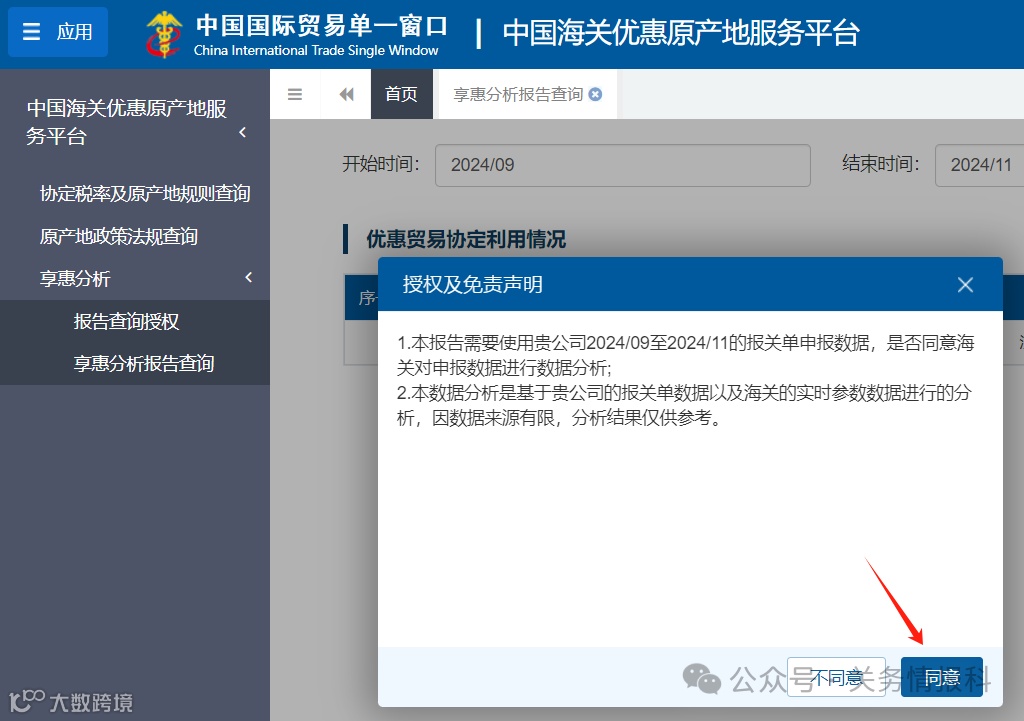Click the double-left arrow tab scroll icon
The height and width of the screenshot is (721, 1024).
(346, 94)
